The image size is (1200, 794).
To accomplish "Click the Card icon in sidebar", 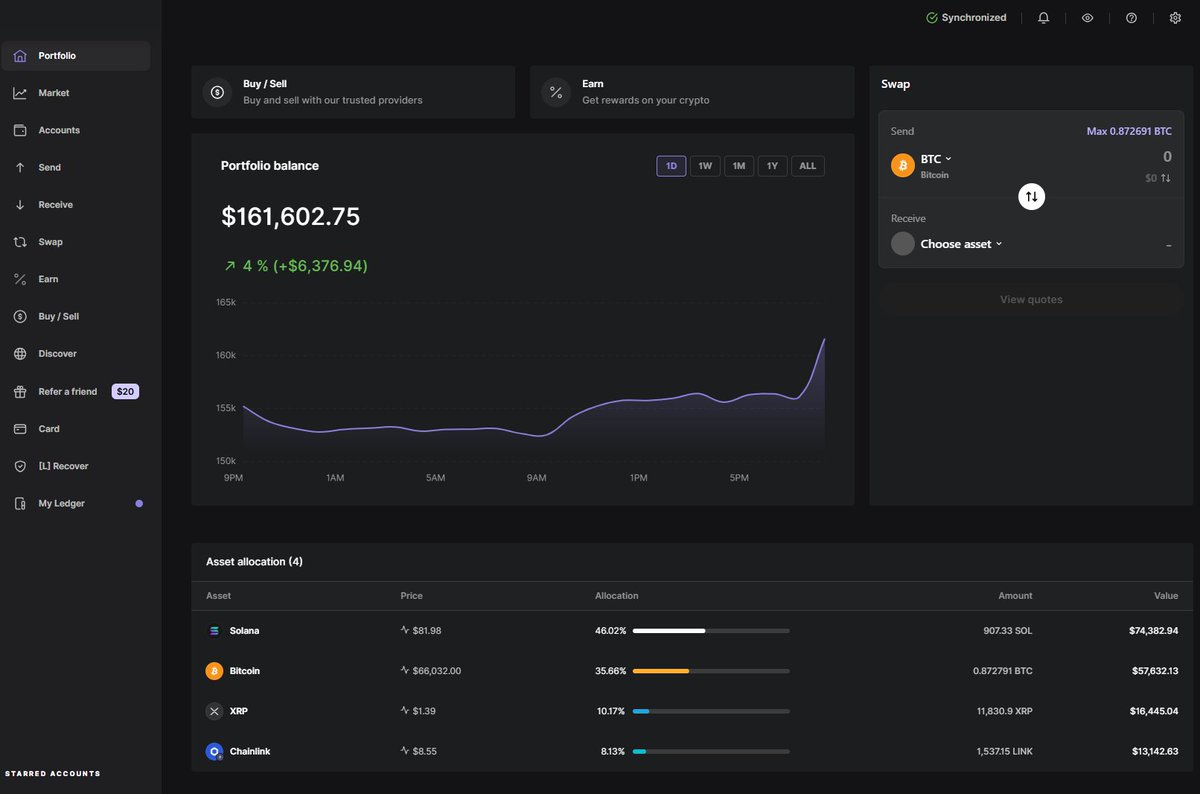I will tap(20, 429).
